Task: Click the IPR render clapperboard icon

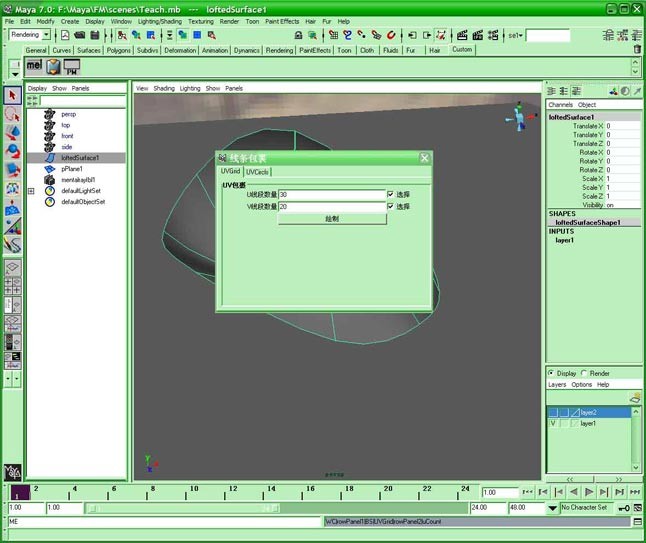Action: pyautogui.click(x=477, y=35)
